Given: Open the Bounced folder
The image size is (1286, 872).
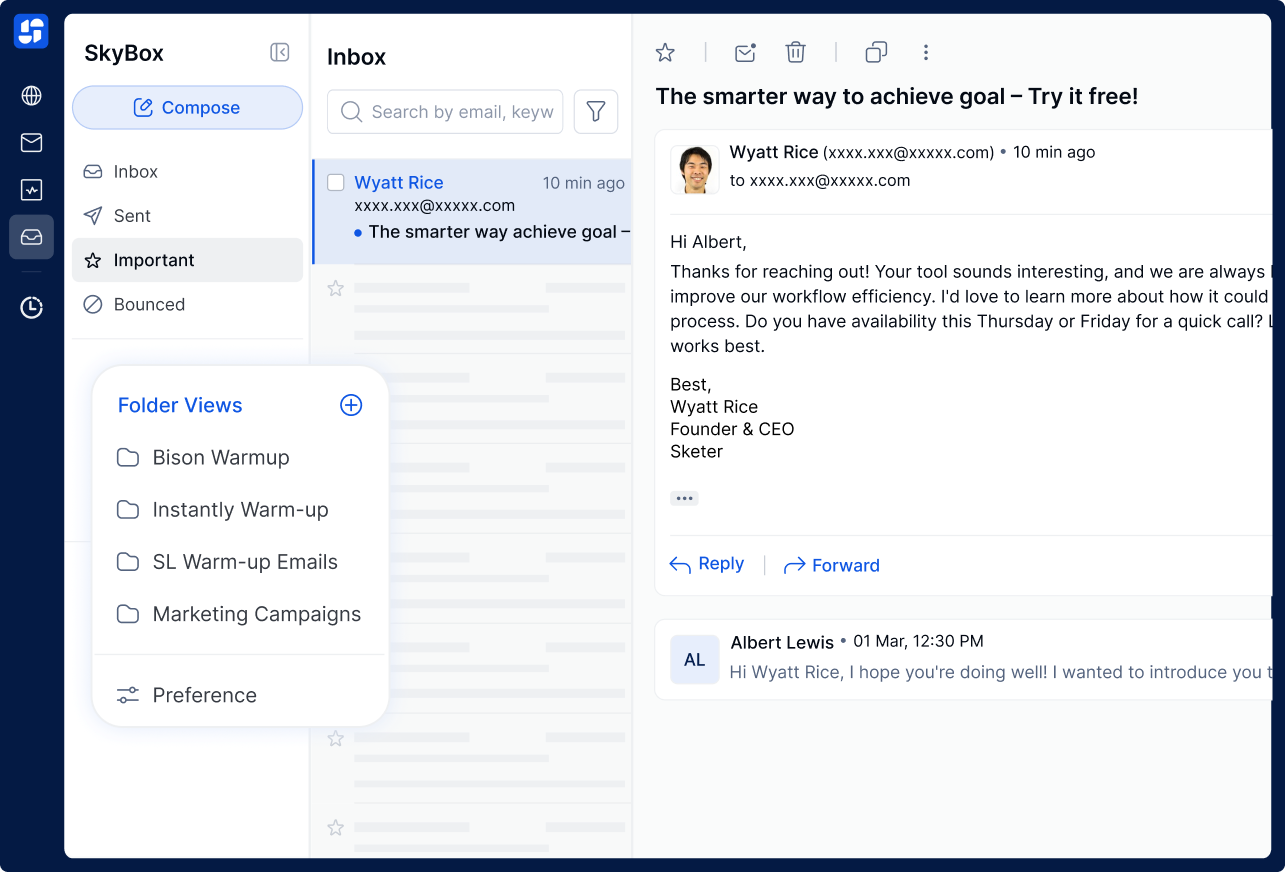Looking at the screenshot, I should coord(187,304).
